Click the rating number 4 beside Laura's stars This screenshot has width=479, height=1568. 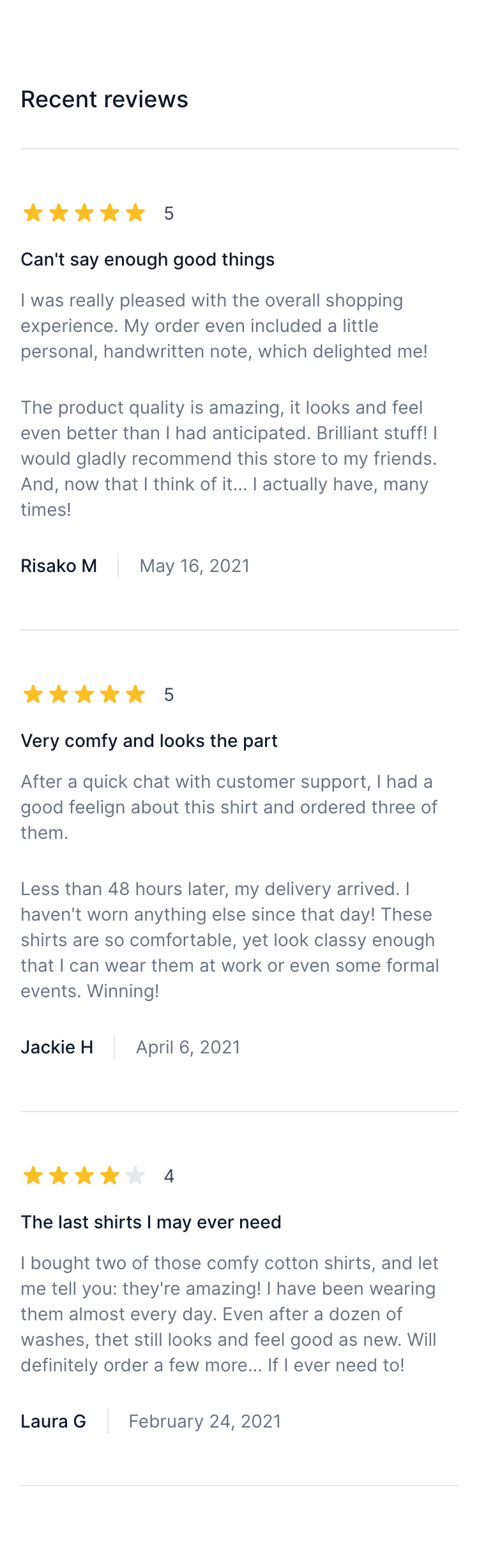point(169,1176)
